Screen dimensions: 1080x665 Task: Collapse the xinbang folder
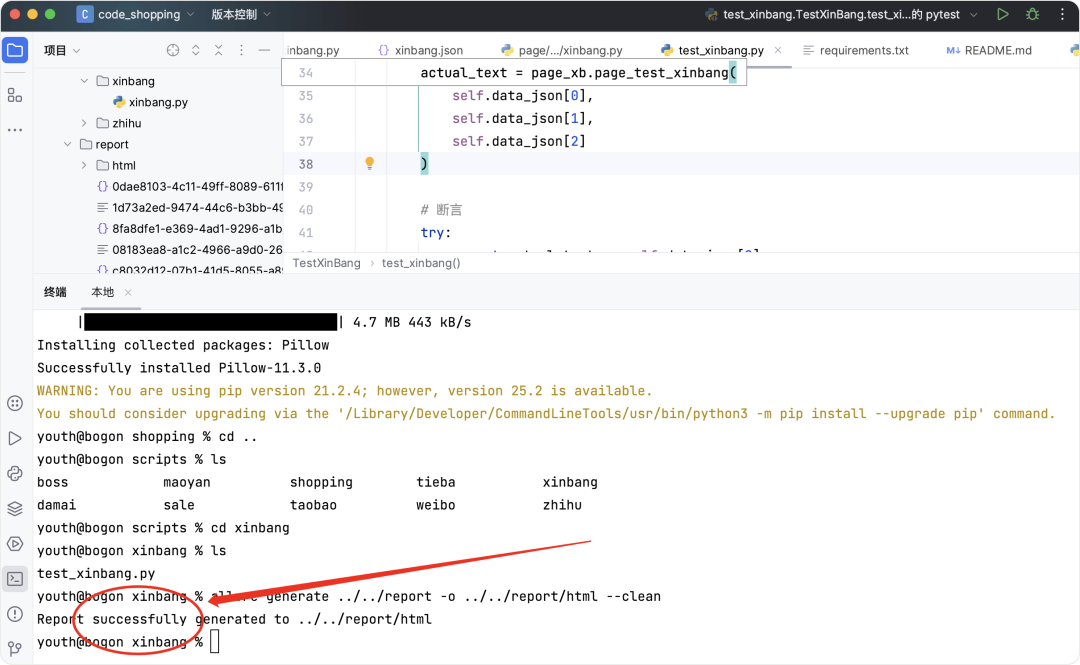click(x=84, y=81)
